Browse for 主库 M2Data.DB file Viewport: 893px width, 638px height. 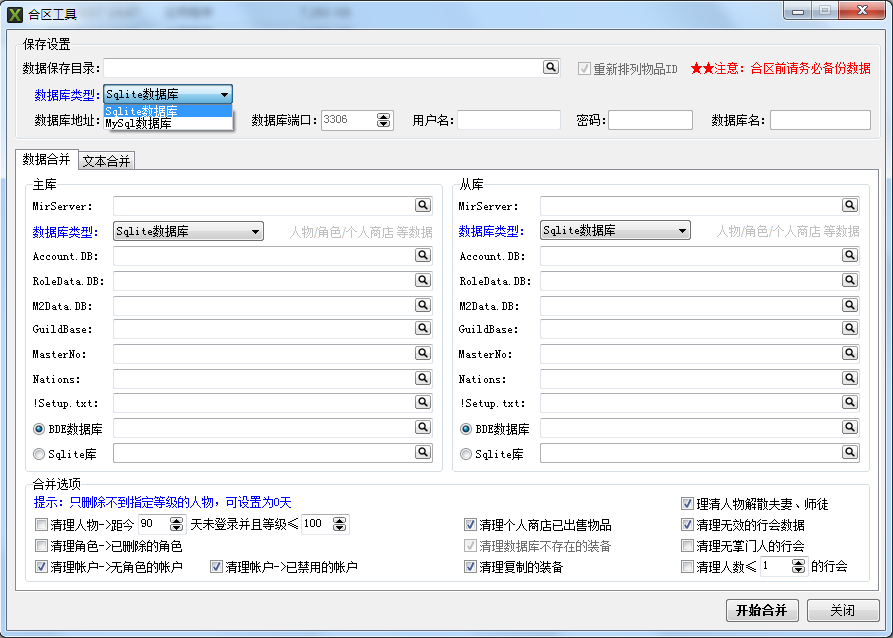point(421,305)
